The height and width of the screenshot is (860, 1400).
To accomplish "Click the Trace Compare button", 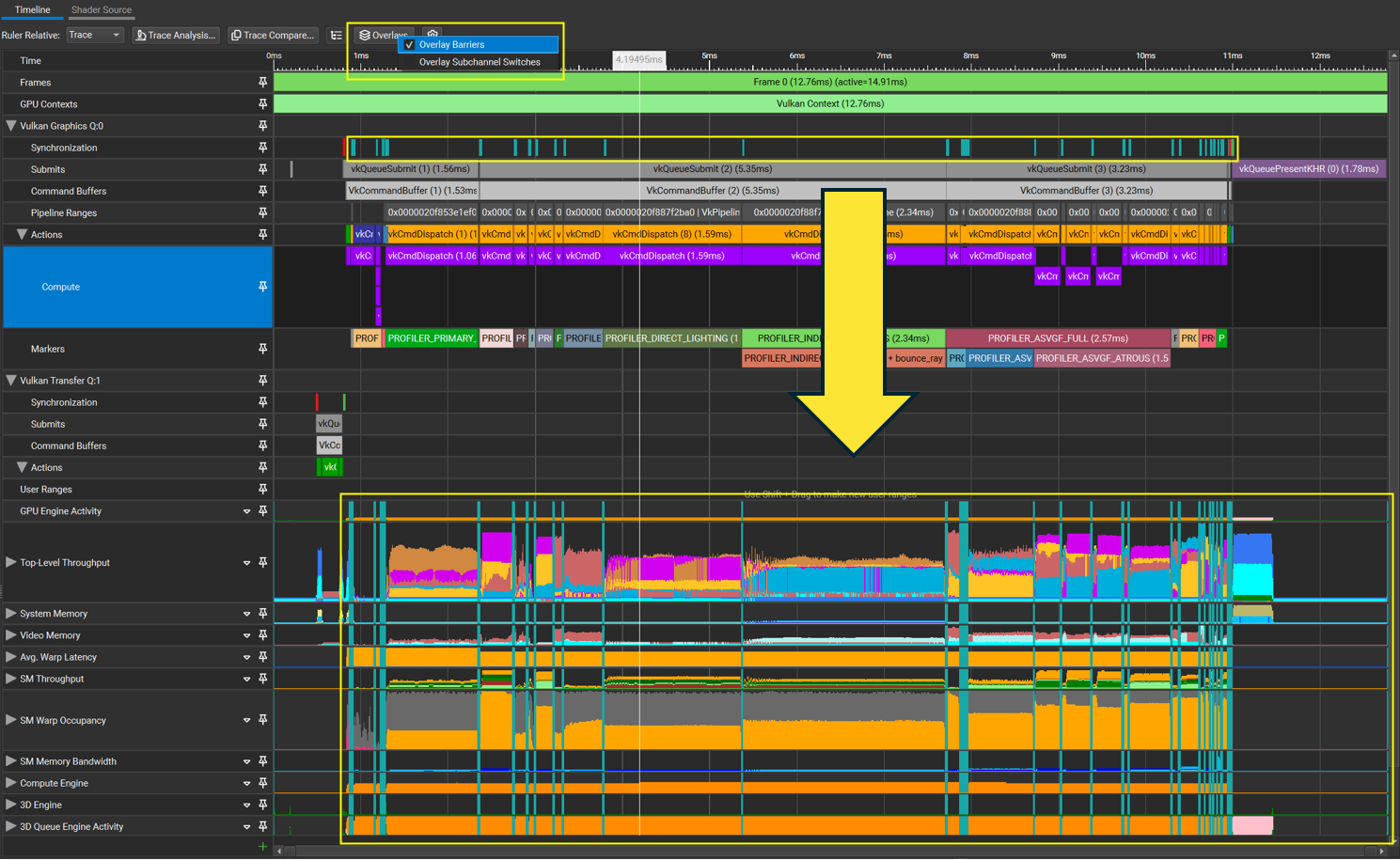I will tap(273, 36).
